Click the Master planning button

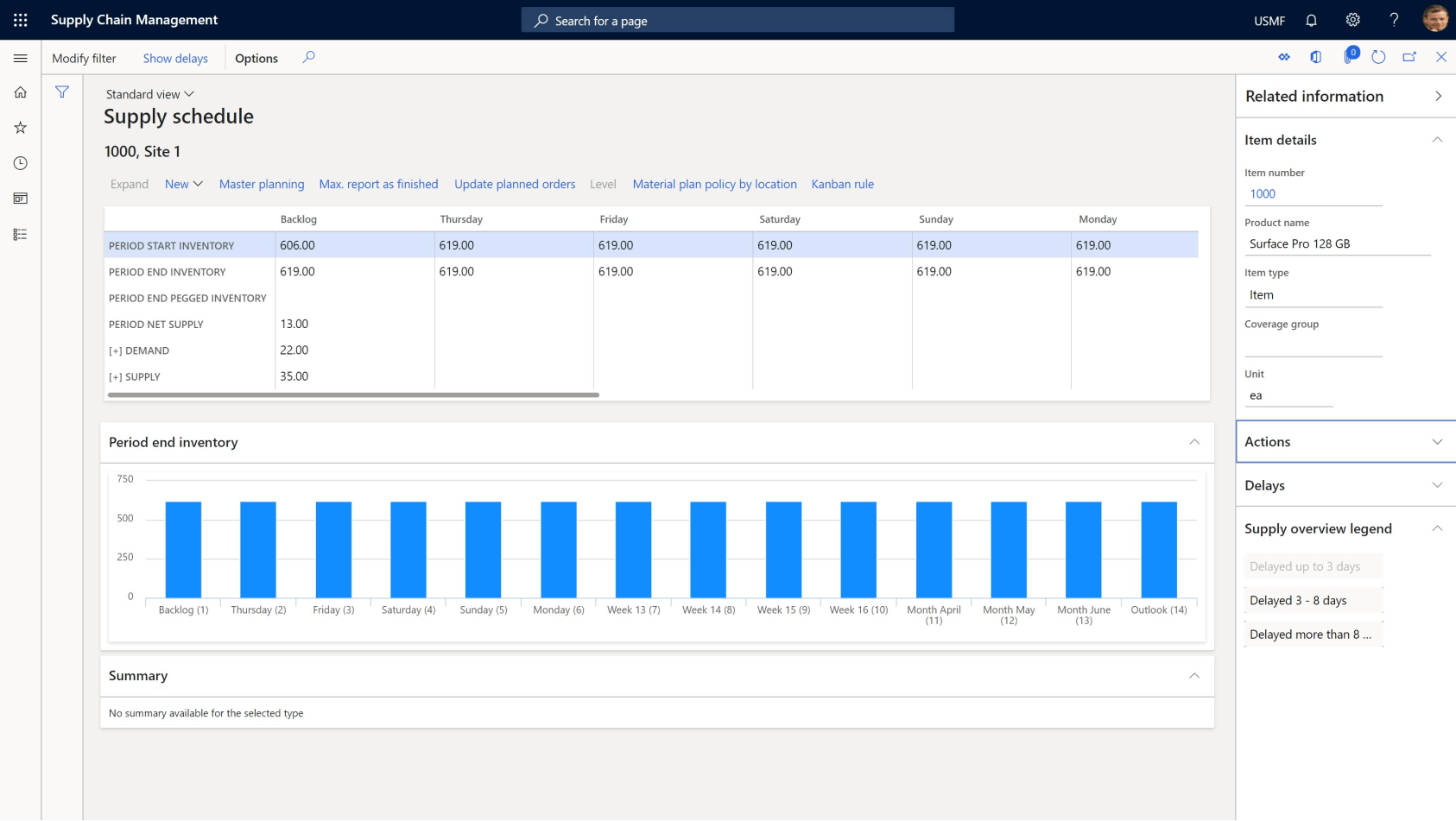click(262, 184)
